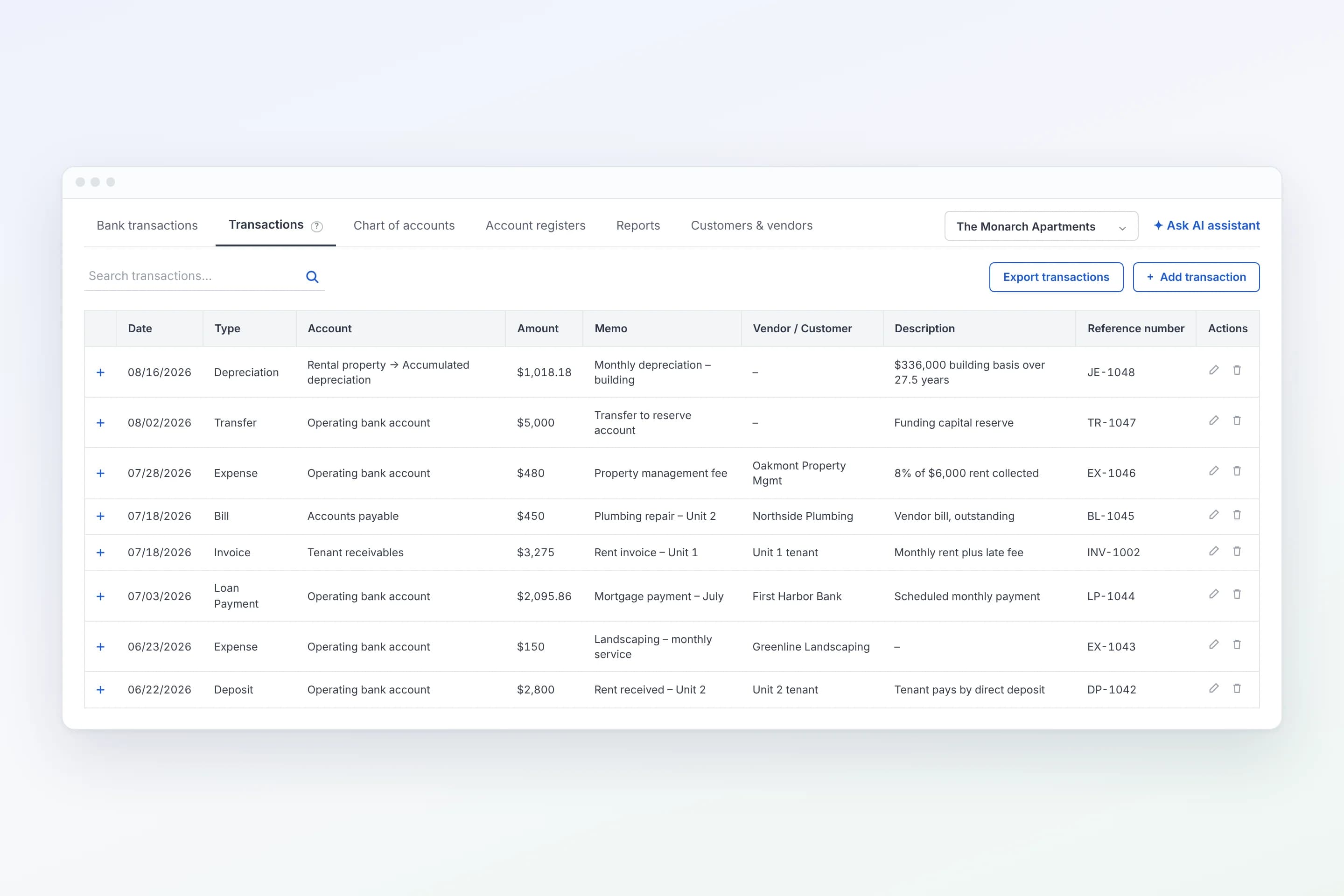The width and height of the screenshot is (1344, 896).
Task: Switch to the Bank transactions tab
Action: tap(147, 226)
